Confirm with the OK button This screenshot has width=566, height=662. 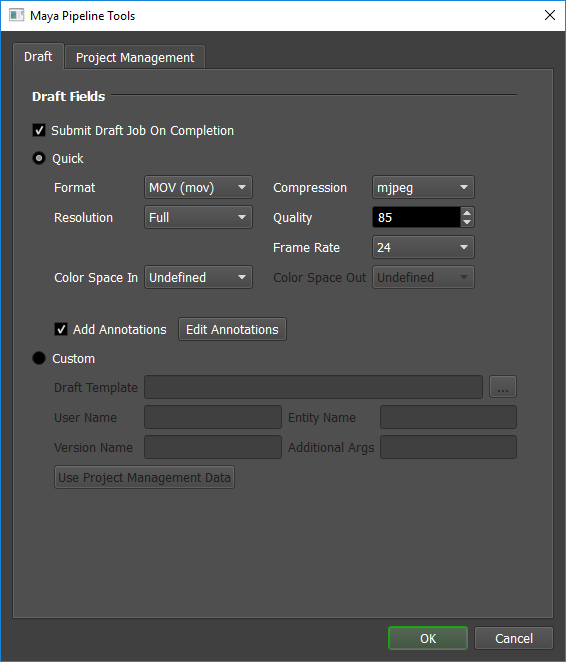point(428,638)
